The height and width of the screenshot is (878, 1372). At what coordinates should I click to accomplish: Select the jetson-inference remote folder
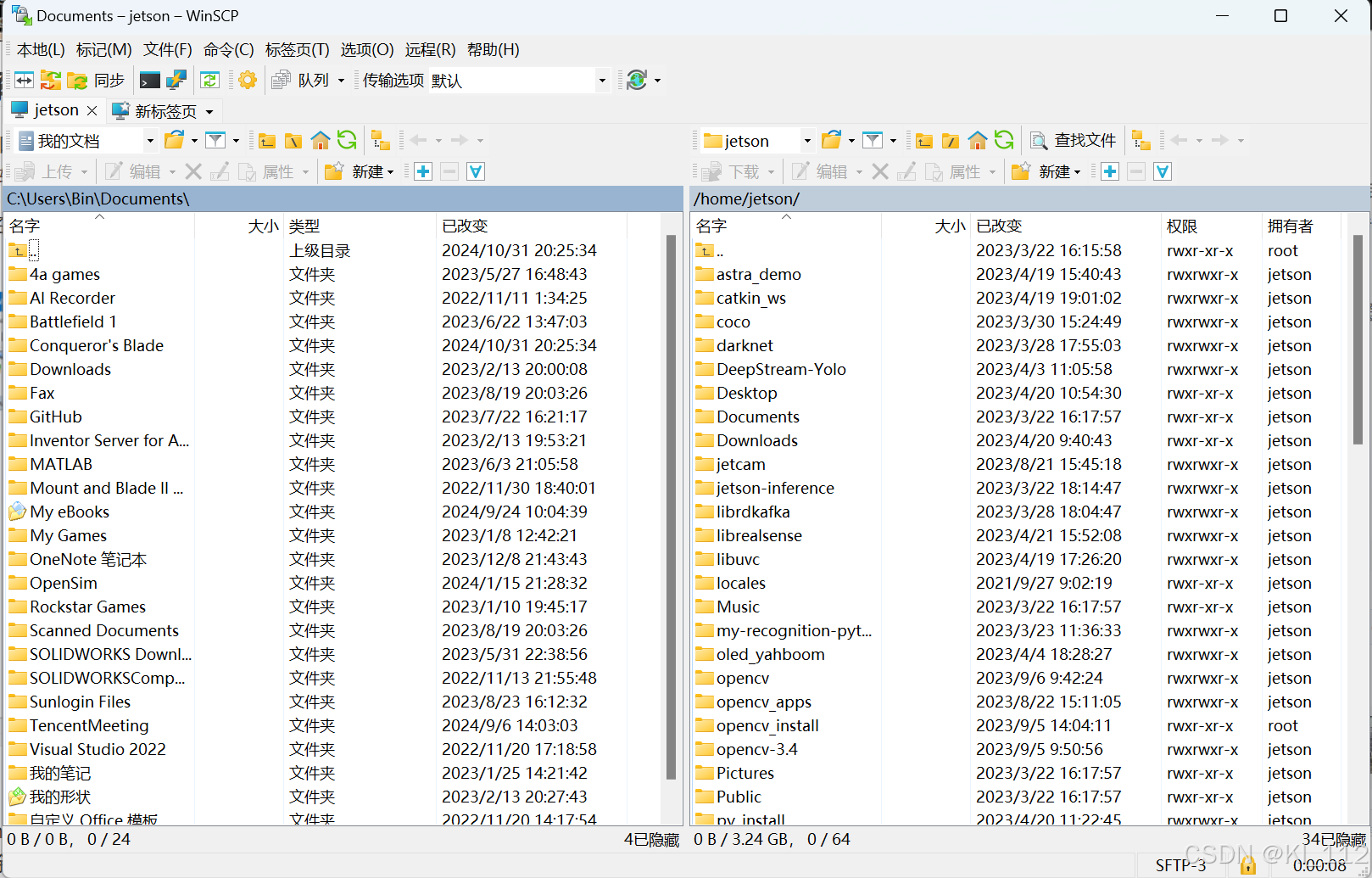775,488
